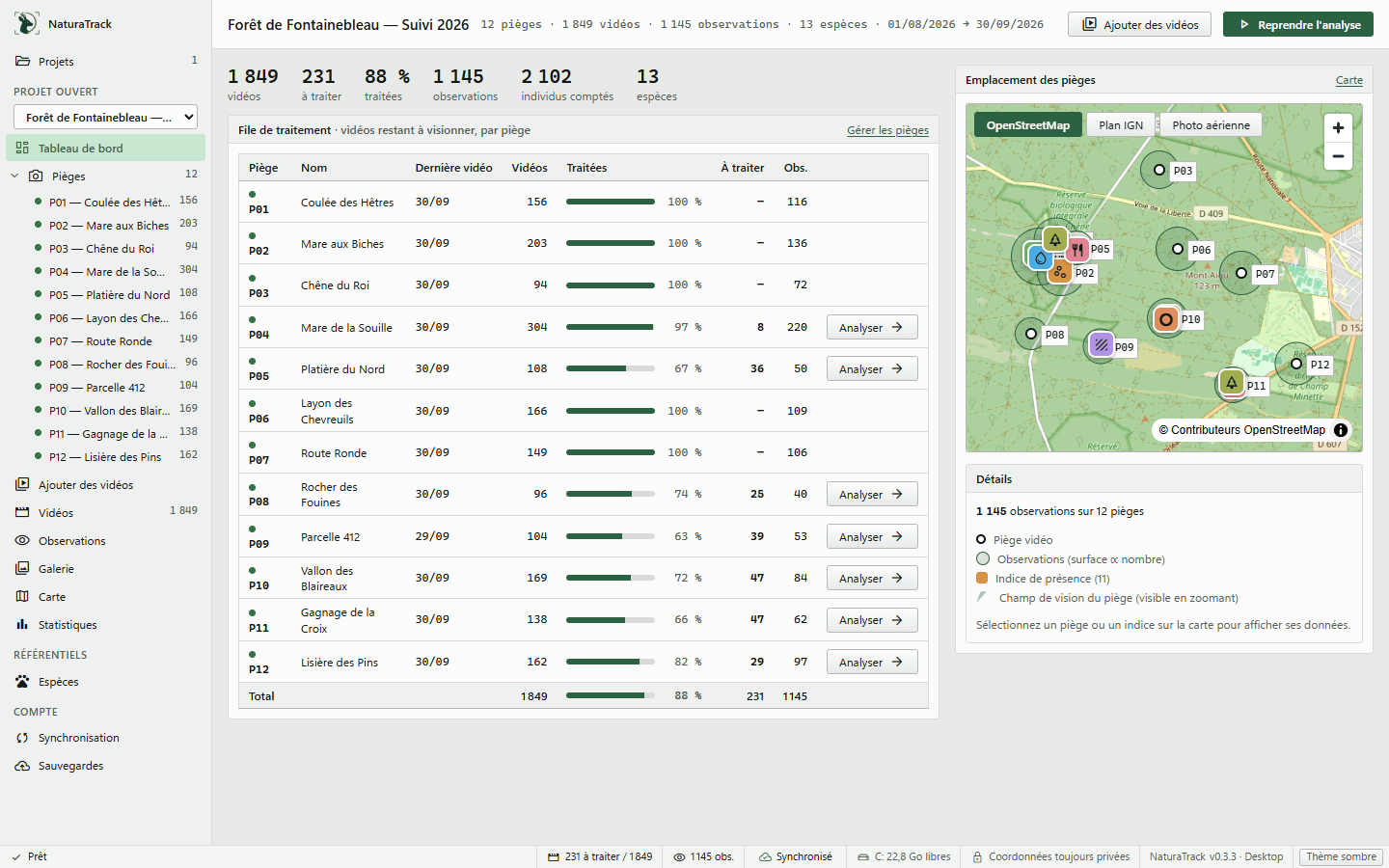Open the Gérer les pièges link
This screenshot has height=868, width=1389.
(887, 130)
